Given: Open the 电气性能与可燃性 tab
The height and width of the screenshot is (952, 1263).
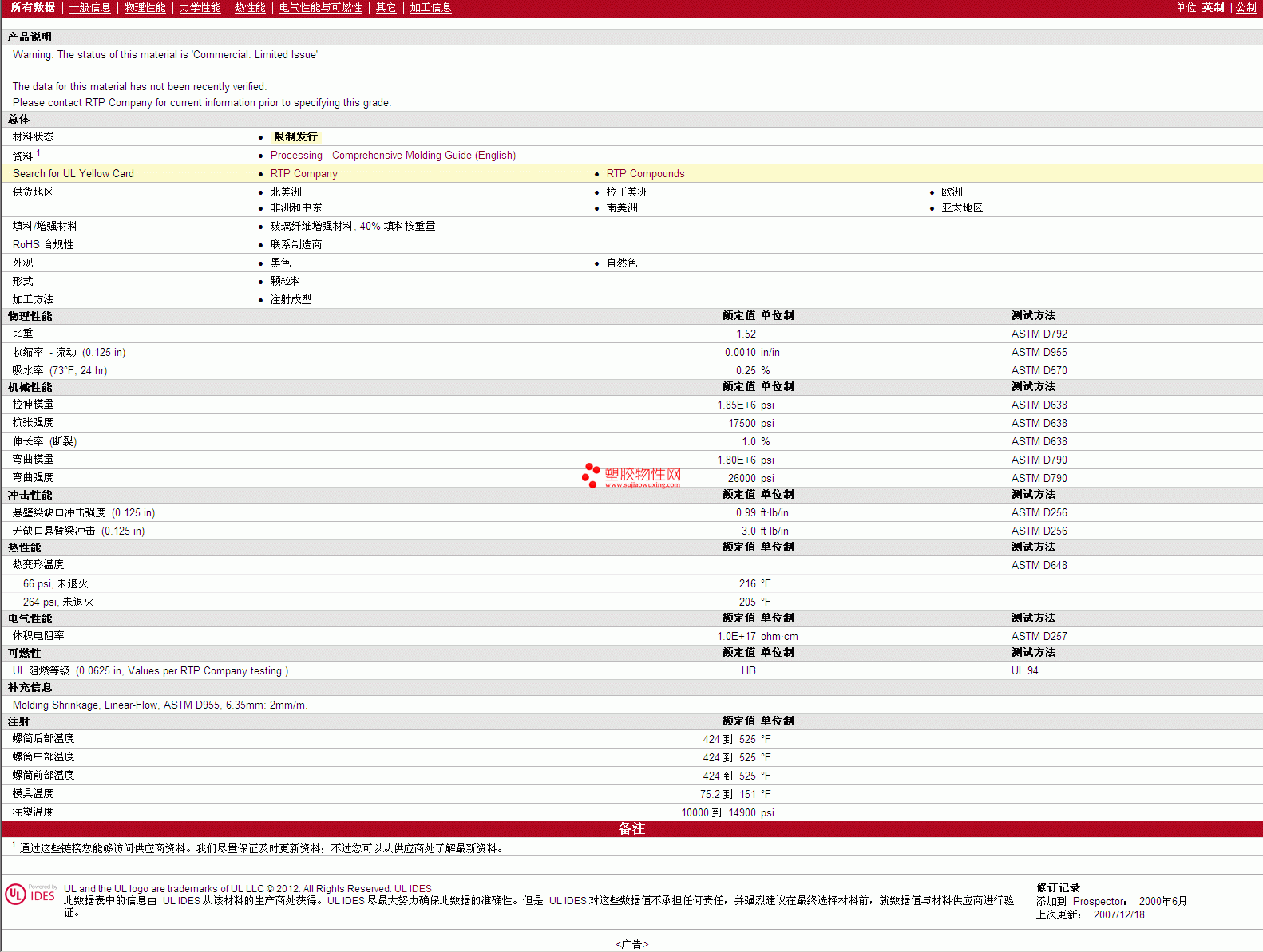Looking at the screenshot, I should point(321,7).
